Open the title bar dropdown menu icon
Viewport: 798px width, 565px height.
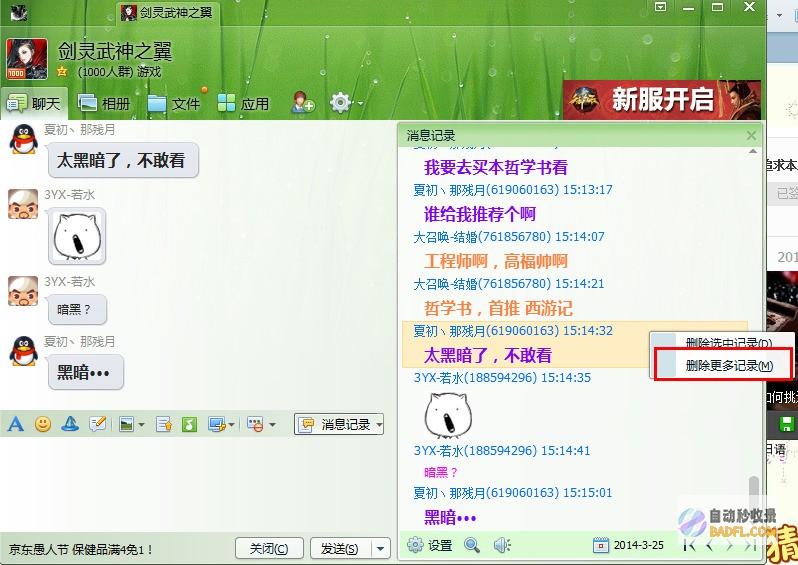click(x=660, y=7)
